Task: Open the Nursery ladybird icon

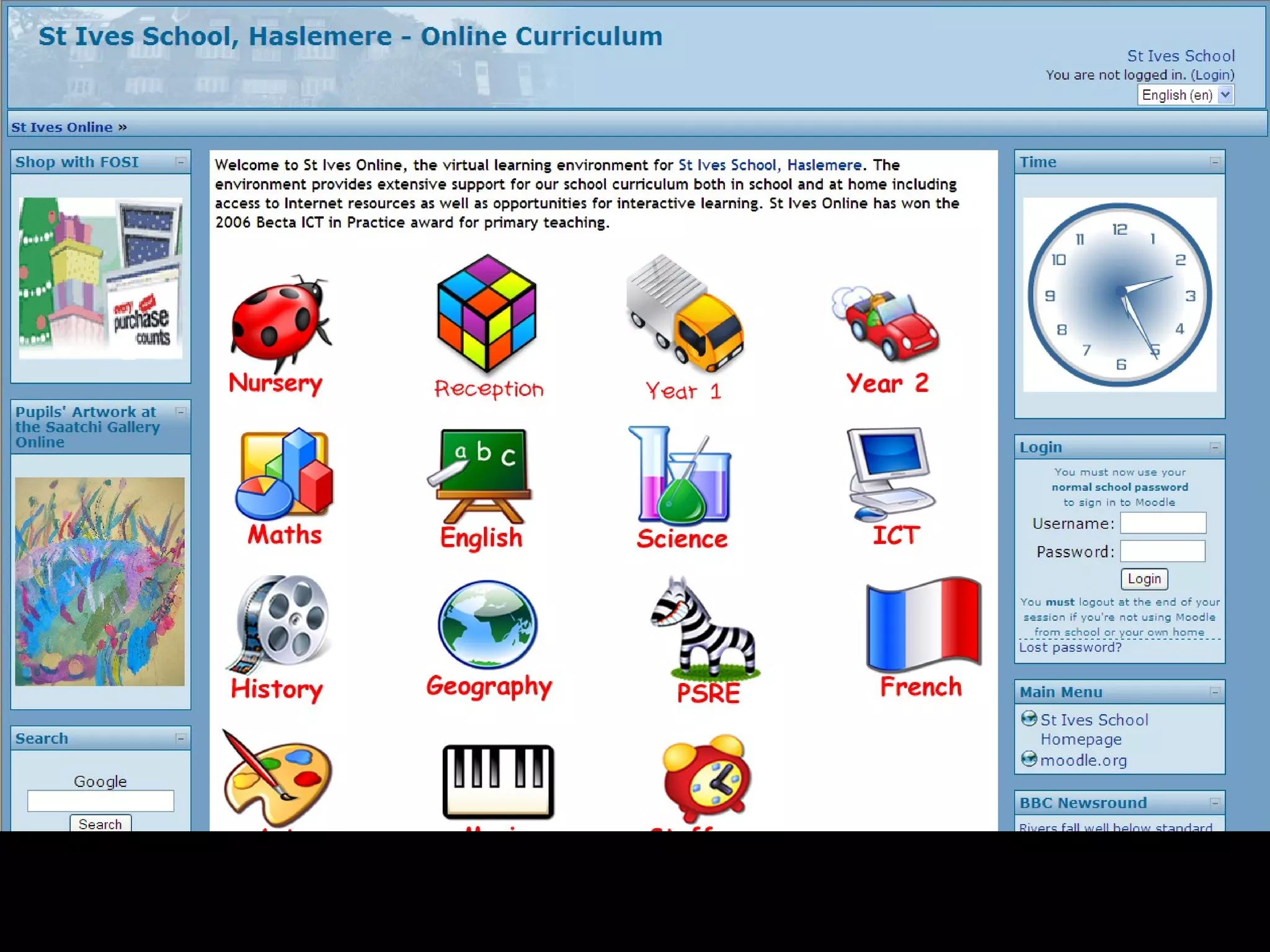Action: click(279, 322)
